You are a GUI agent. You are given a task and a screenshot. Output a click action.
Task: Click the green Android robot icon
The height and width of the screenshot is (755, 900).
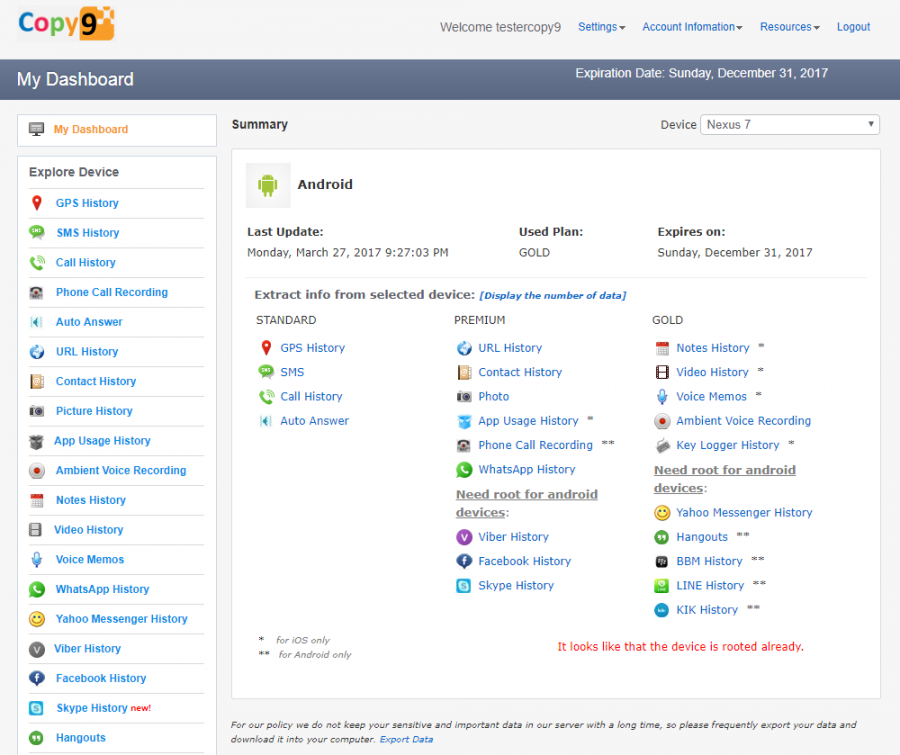pos(267,185)
